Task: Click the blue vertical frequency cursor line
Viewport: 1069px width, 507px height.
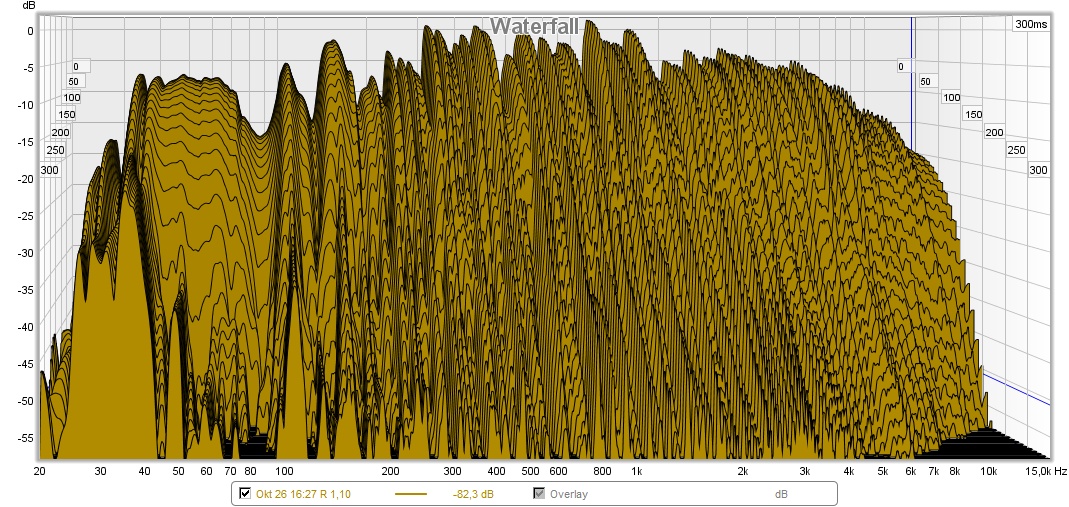Action: (912, 82)
